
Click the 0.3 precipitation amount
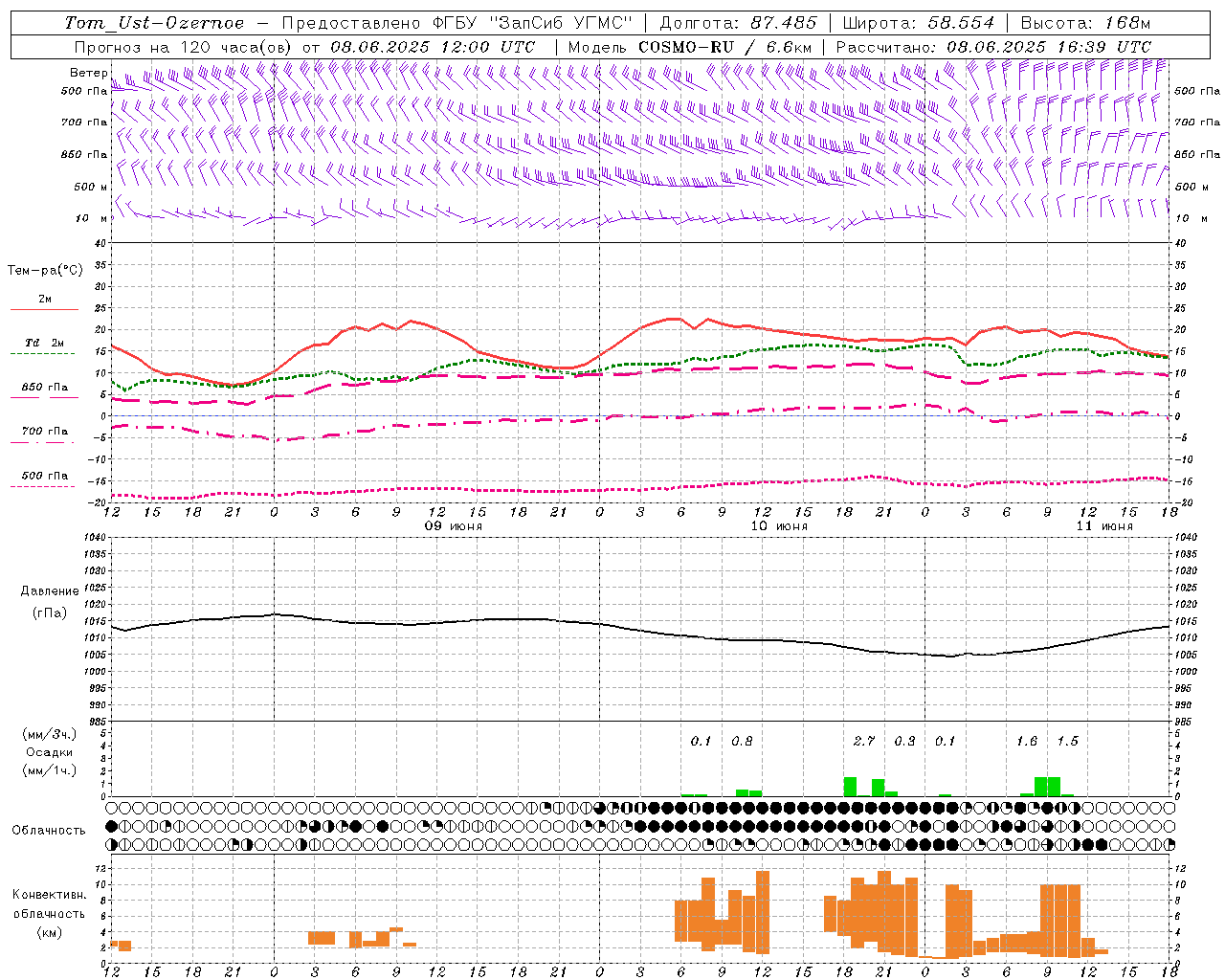click(x=904, y=741)
